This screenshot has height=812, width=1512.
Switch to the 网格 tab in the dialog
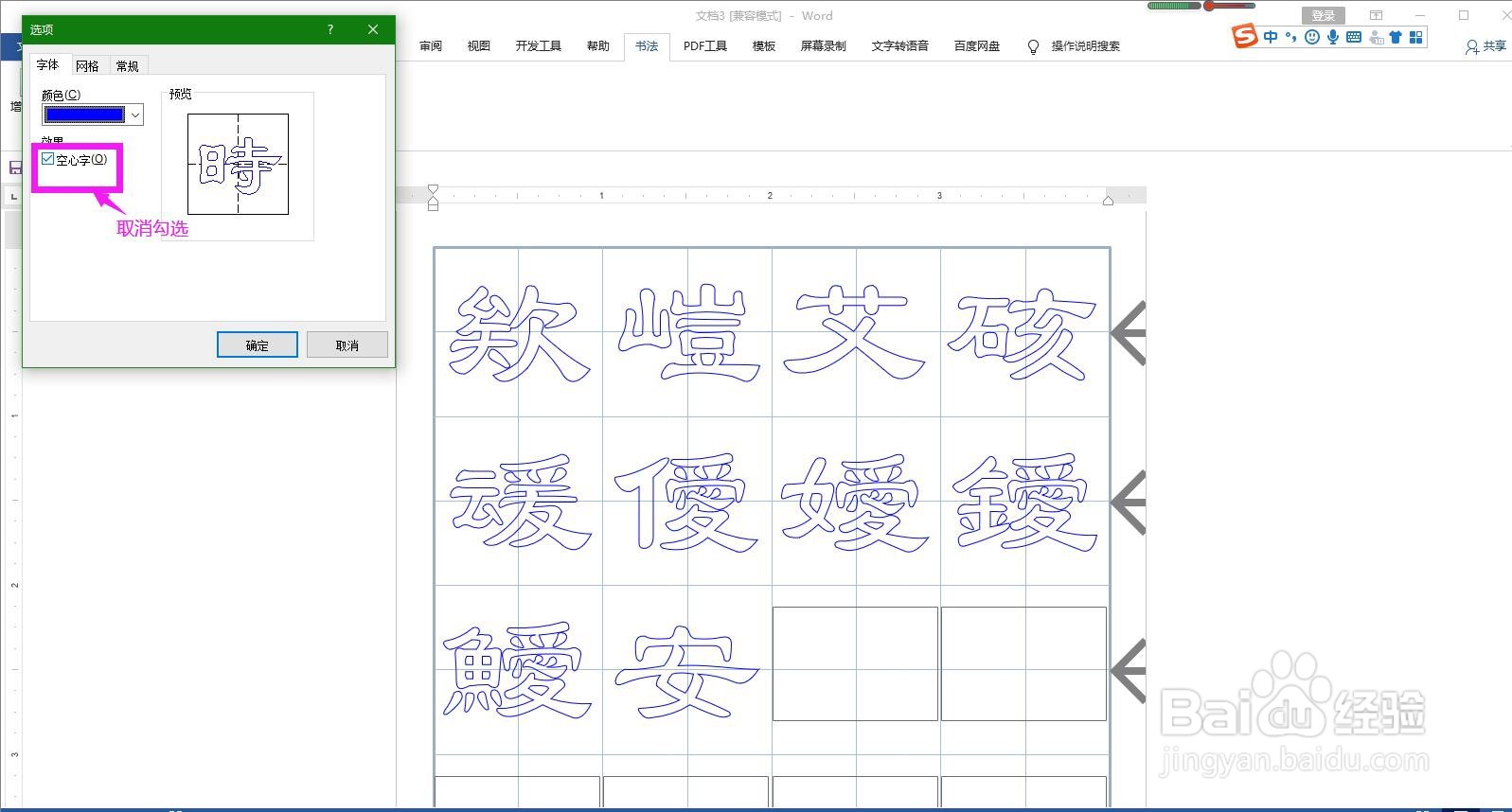pyautogui.click(x=87, y=65)
